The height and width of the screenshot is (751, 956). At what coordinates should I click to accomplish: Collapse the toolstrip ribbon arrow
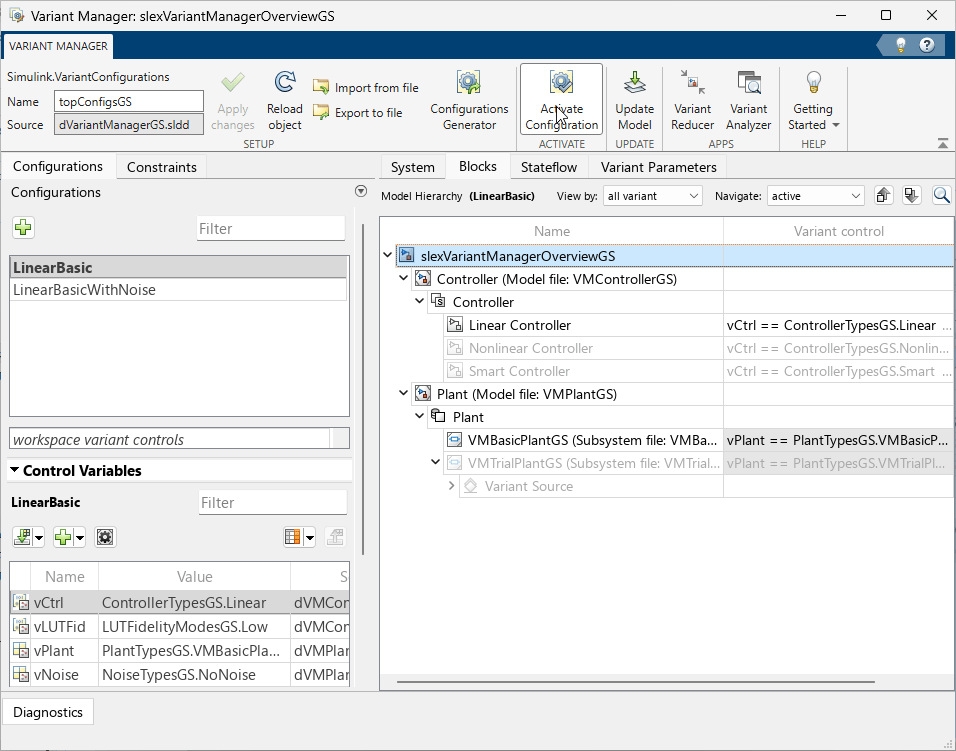pyautogui.click(x=943, y=143)
